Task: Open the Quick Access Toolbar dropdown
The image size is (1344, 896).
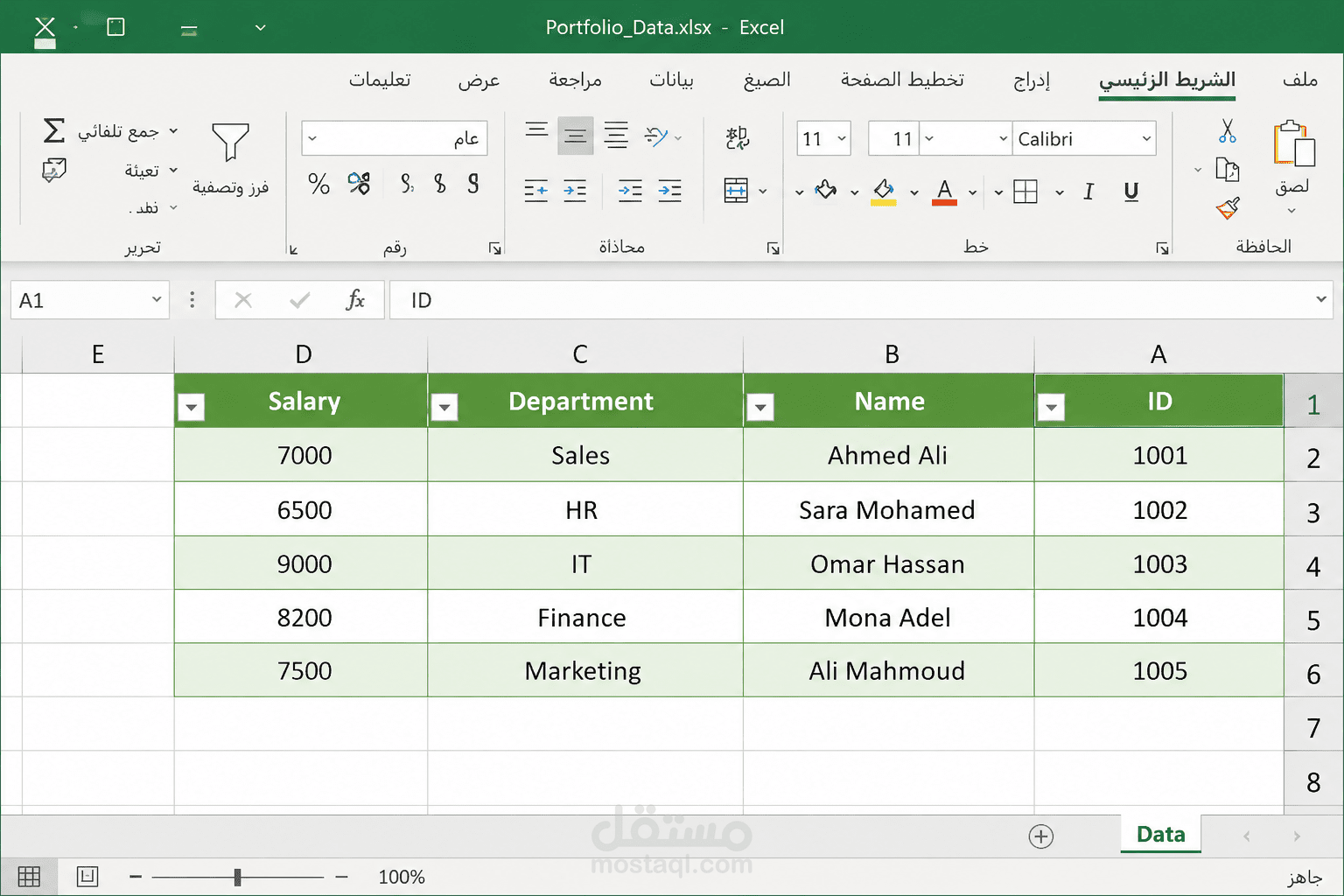Action: (260, 27)
